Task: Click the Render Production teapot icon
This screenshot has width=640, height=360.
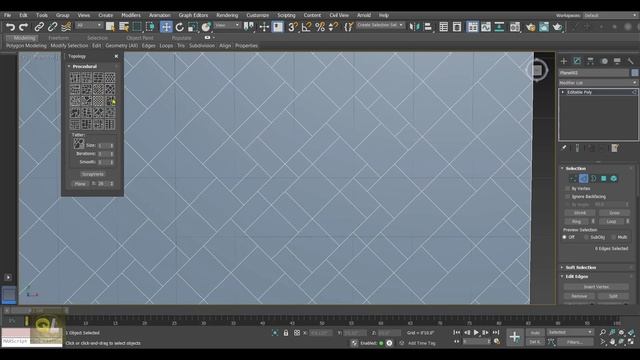Action: 557,27
